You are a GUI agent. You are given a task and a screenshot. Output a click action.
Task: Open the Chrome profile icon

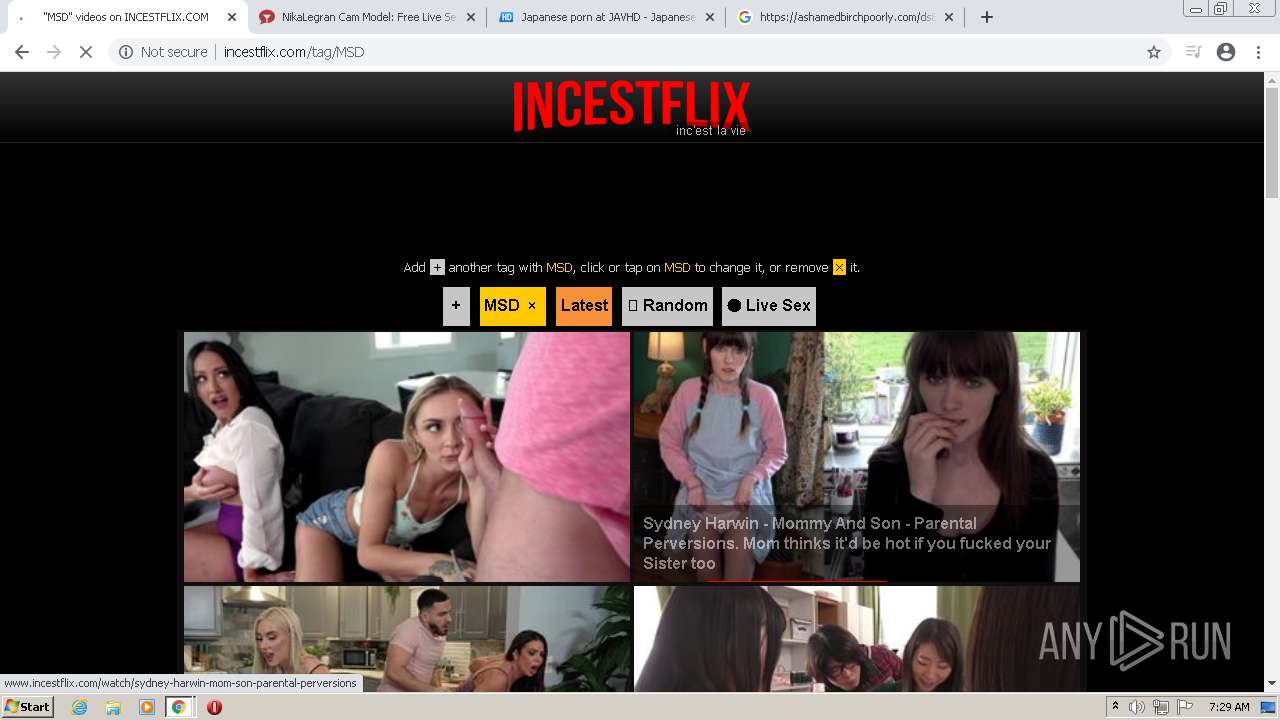(x=1226, y=52)
